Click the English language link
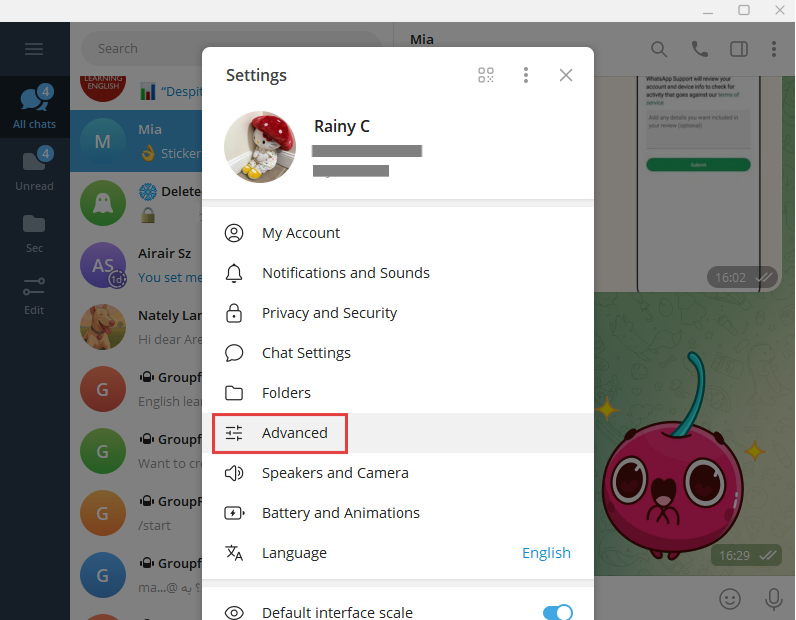The height and width of the screenshot is (620, 796). (546, 553)
